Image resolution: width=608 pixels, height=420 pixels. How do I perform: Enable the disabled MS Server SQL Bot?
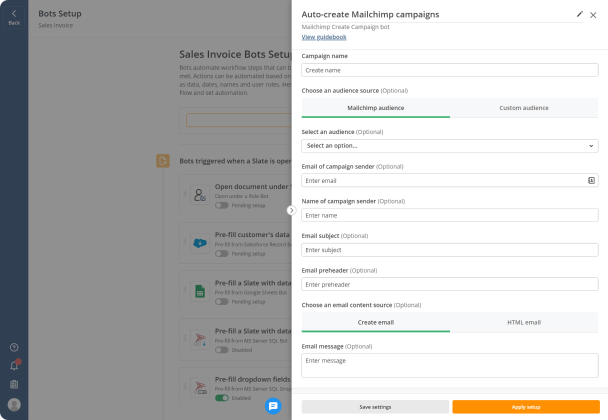pyautogui.click(x=222, y=350)
